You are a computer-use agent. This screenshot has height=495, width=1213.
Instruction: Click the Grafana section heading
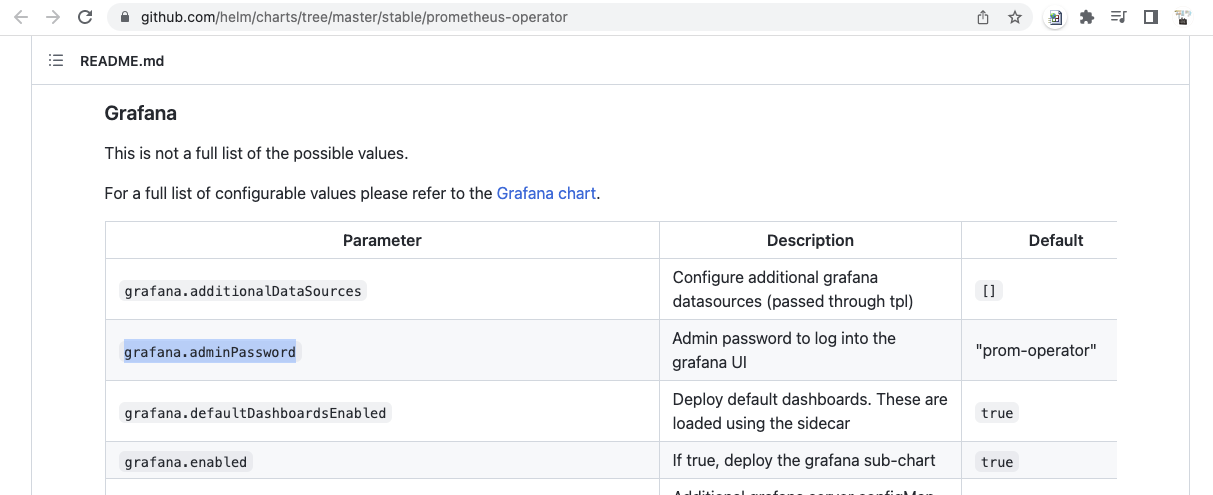pyautogui.click(x=141, y=113)
